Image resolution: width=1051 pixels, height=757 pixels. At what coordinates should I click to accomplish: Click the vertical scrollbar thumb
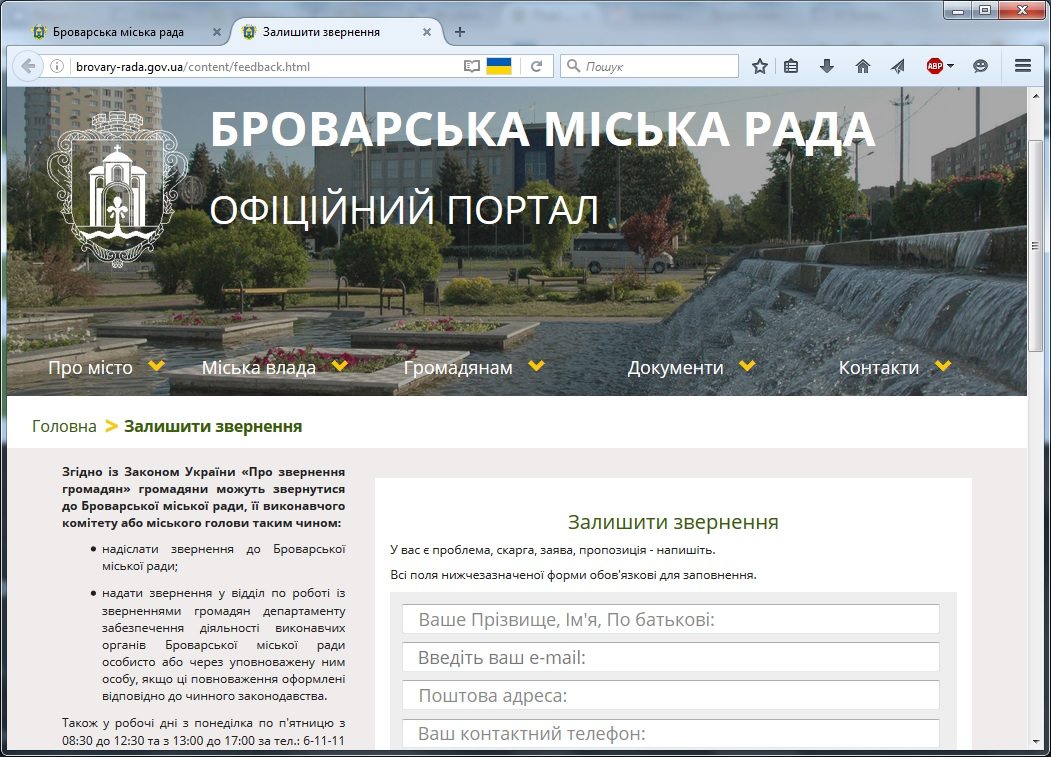(x=1036, y=245)
